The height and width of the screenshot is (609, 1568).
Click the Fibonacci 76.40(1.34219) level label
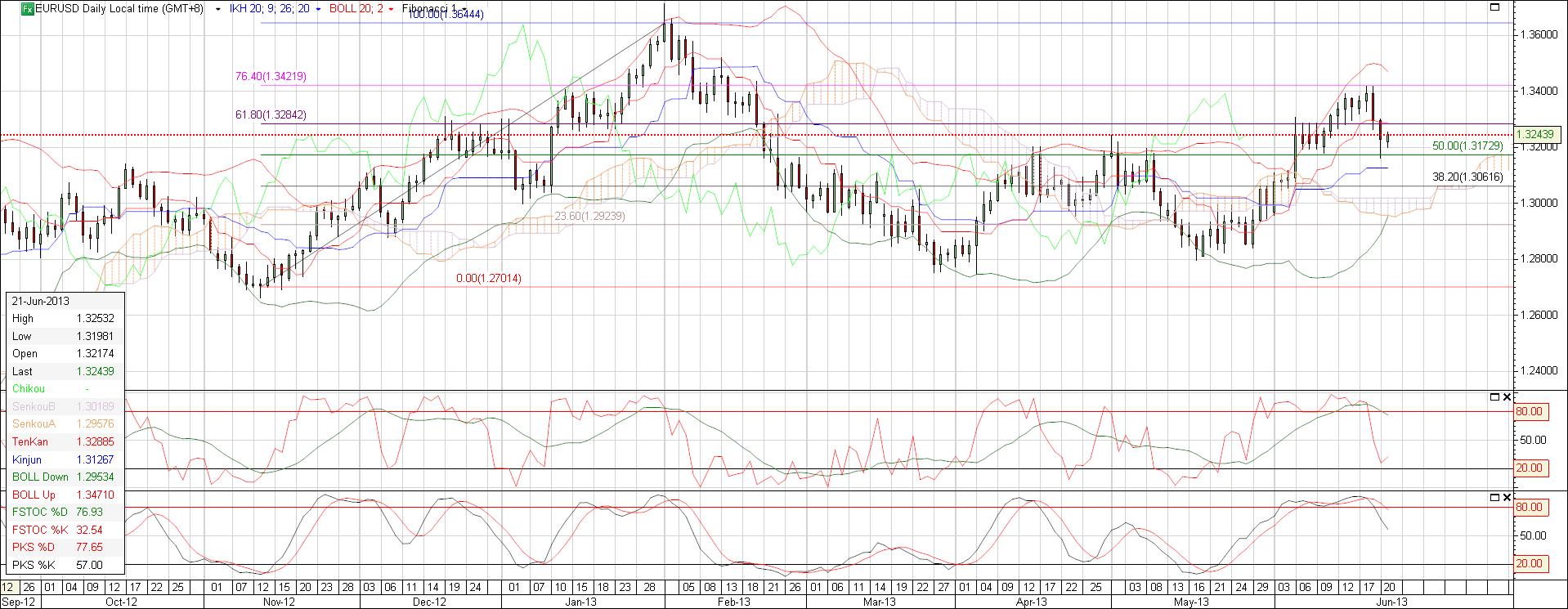click(x=271, y=76)
